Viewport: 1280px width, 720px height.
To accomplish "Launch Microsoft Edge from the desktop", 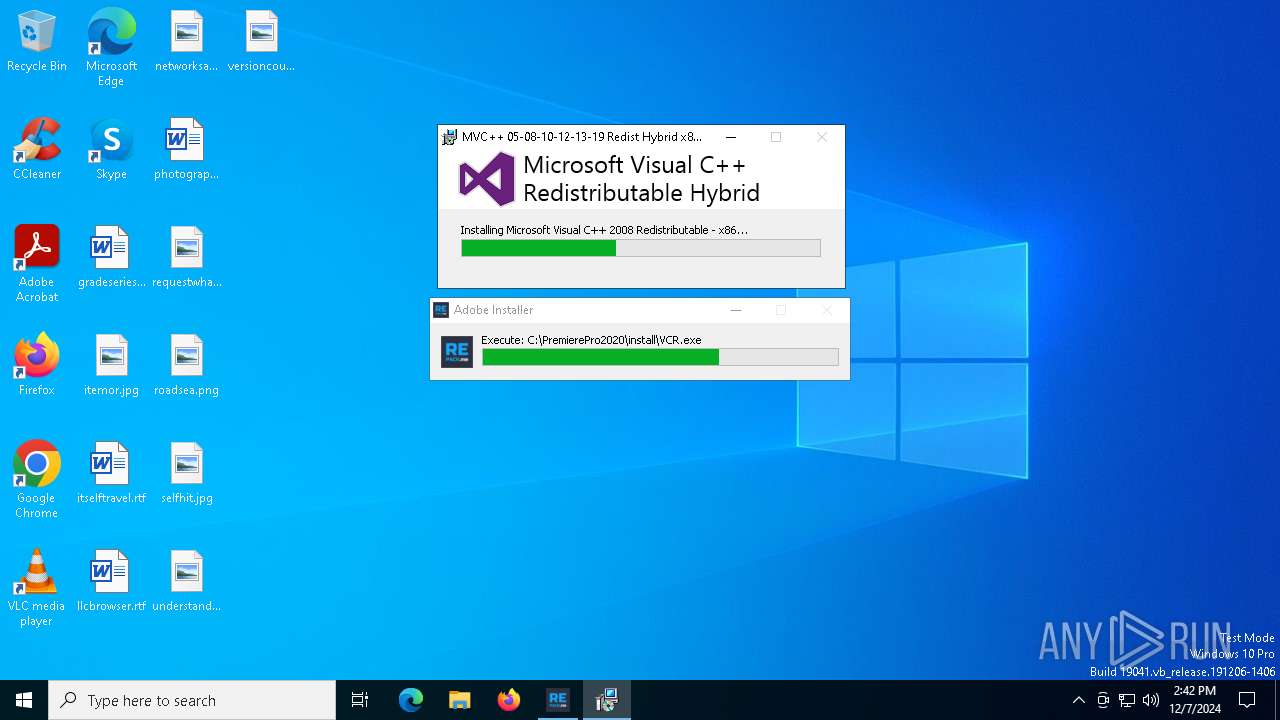I will point(111,48).
